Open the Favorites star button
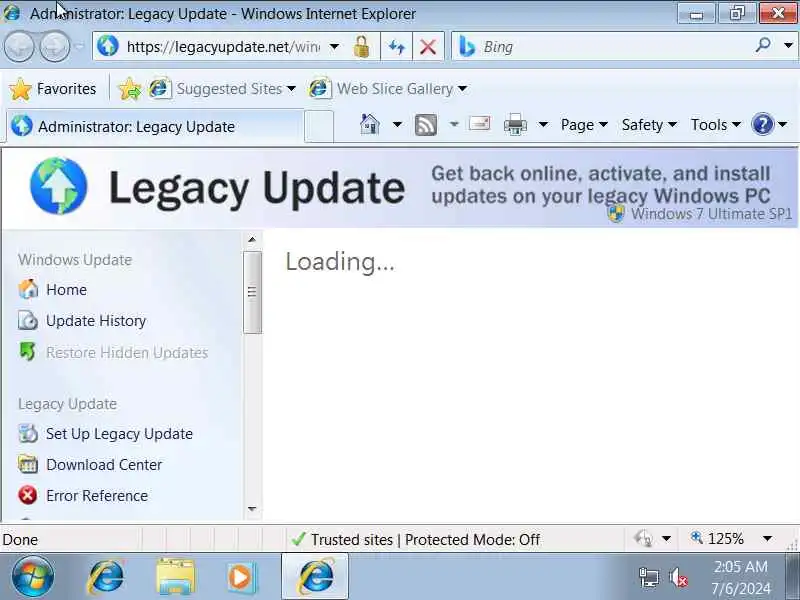The image size is (800, 600). [x=52, y=89]
